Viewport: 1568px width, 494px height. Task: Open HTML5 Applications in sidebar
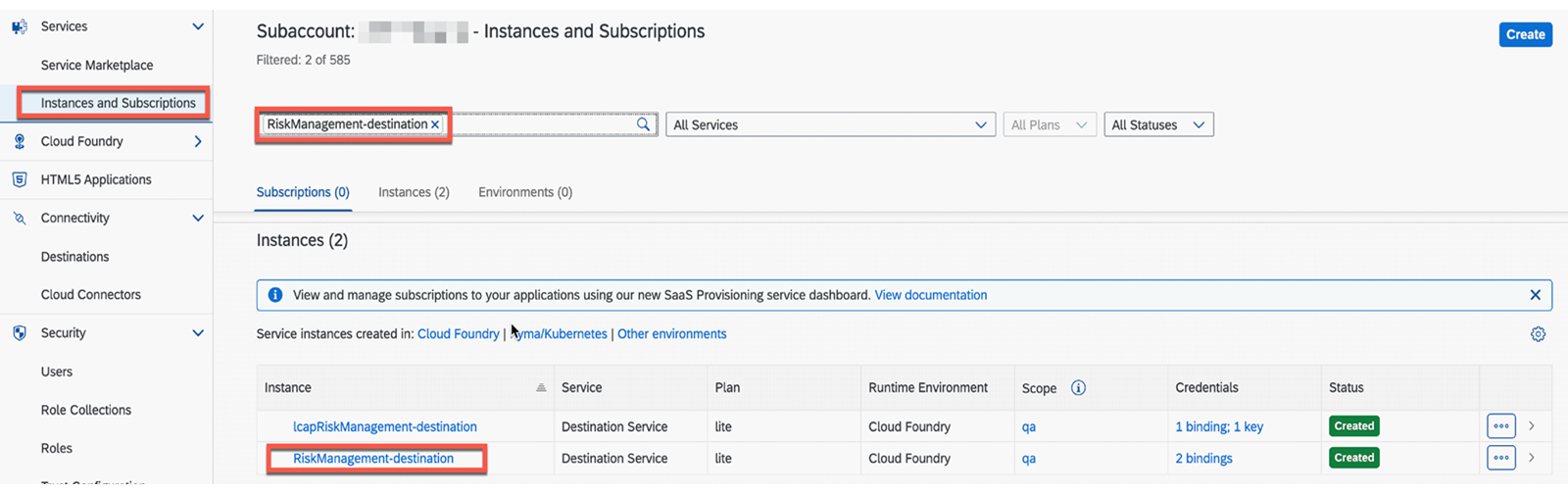pyautogui.click(x=96, y=179)
